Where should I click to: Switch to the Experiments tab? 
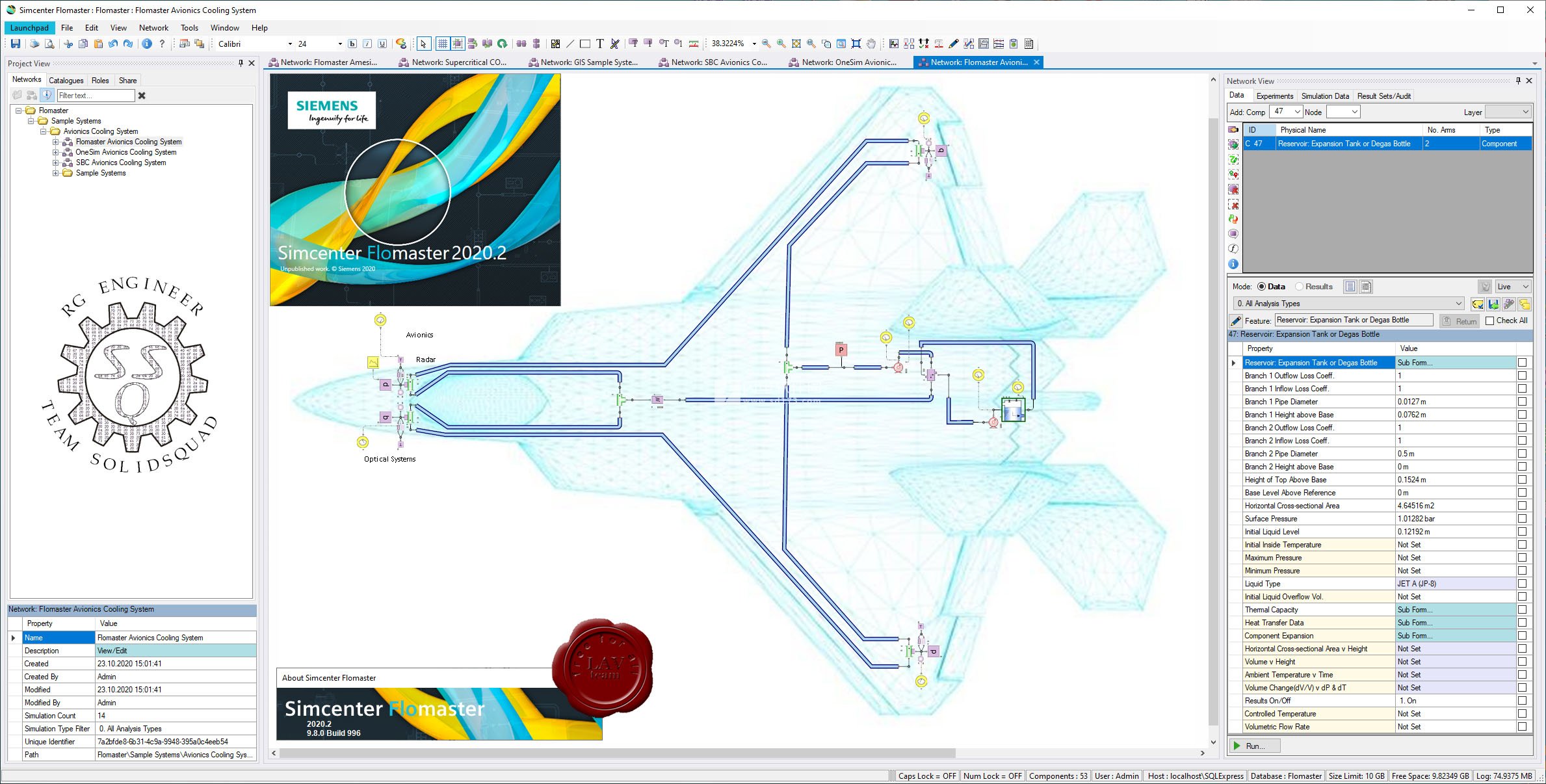point(1275,96)
